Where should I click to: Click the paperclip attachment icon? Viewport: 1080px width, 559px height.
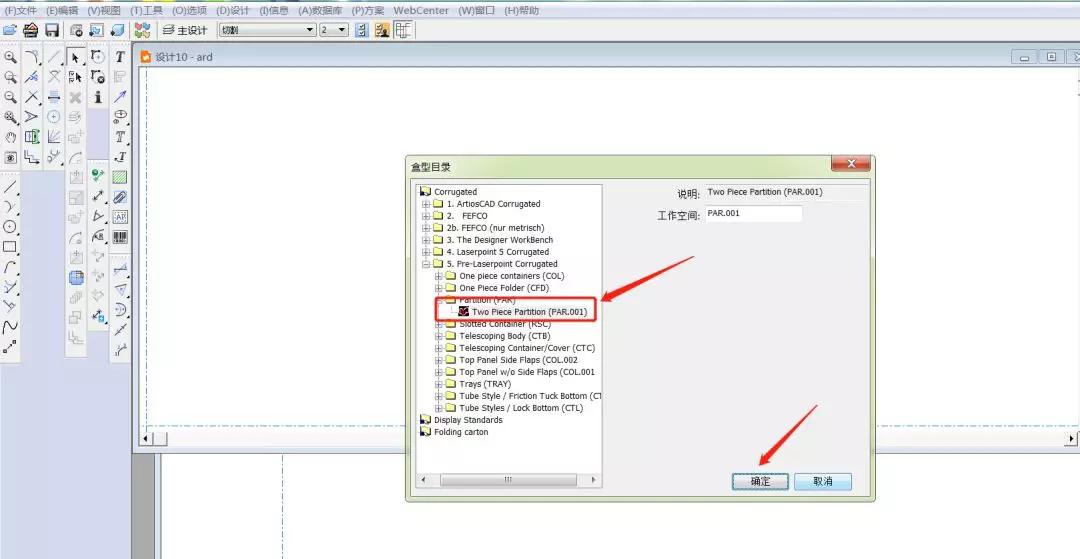pos(120,198)
